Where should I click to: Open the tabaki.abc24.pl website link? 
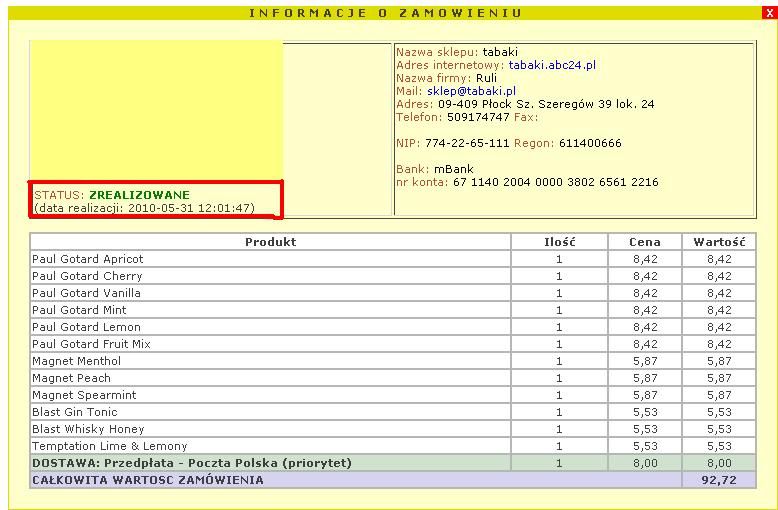[552, 65]
